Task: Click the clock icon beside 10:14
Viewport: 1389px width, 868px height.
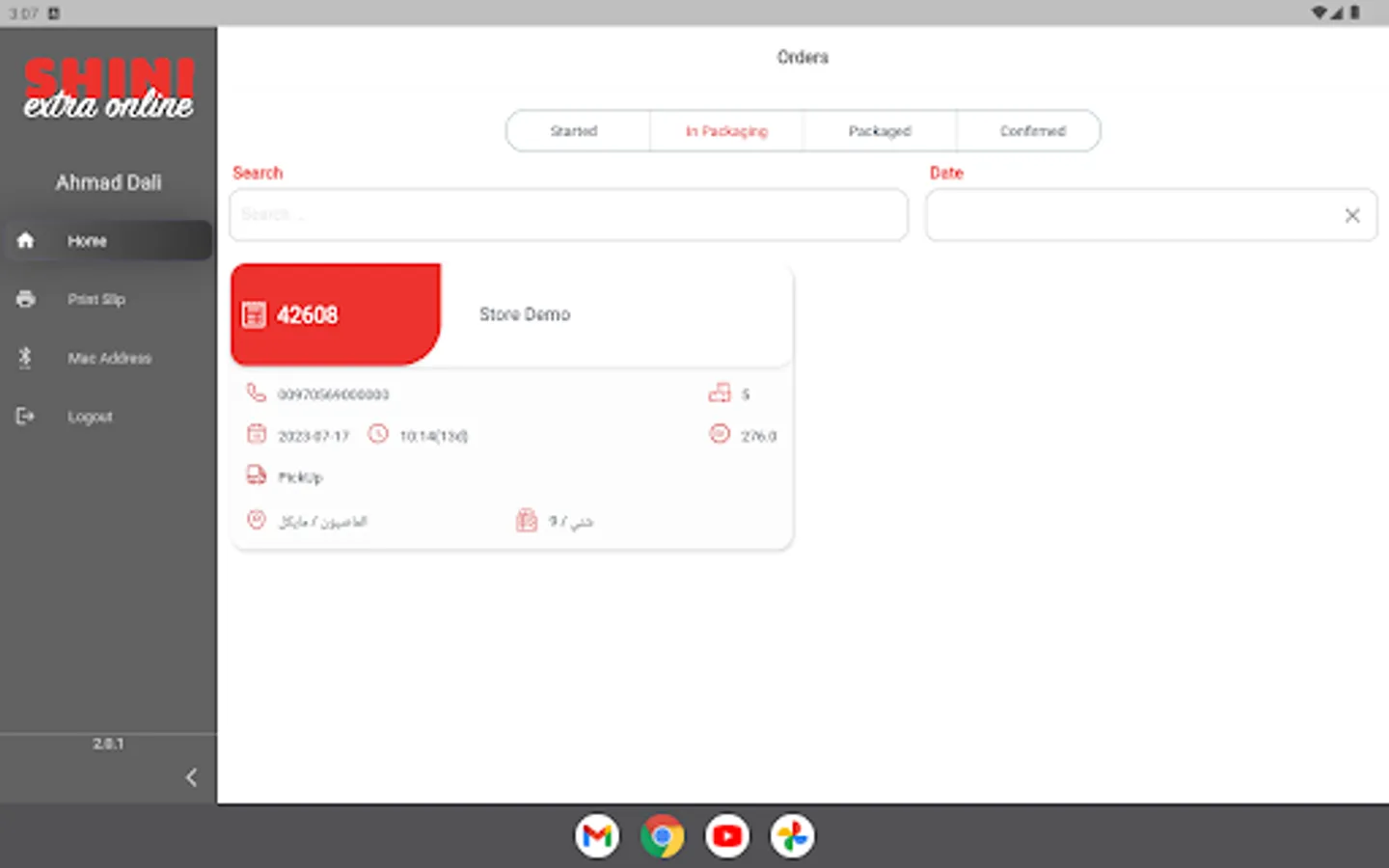Action: [x=378, y=434]
